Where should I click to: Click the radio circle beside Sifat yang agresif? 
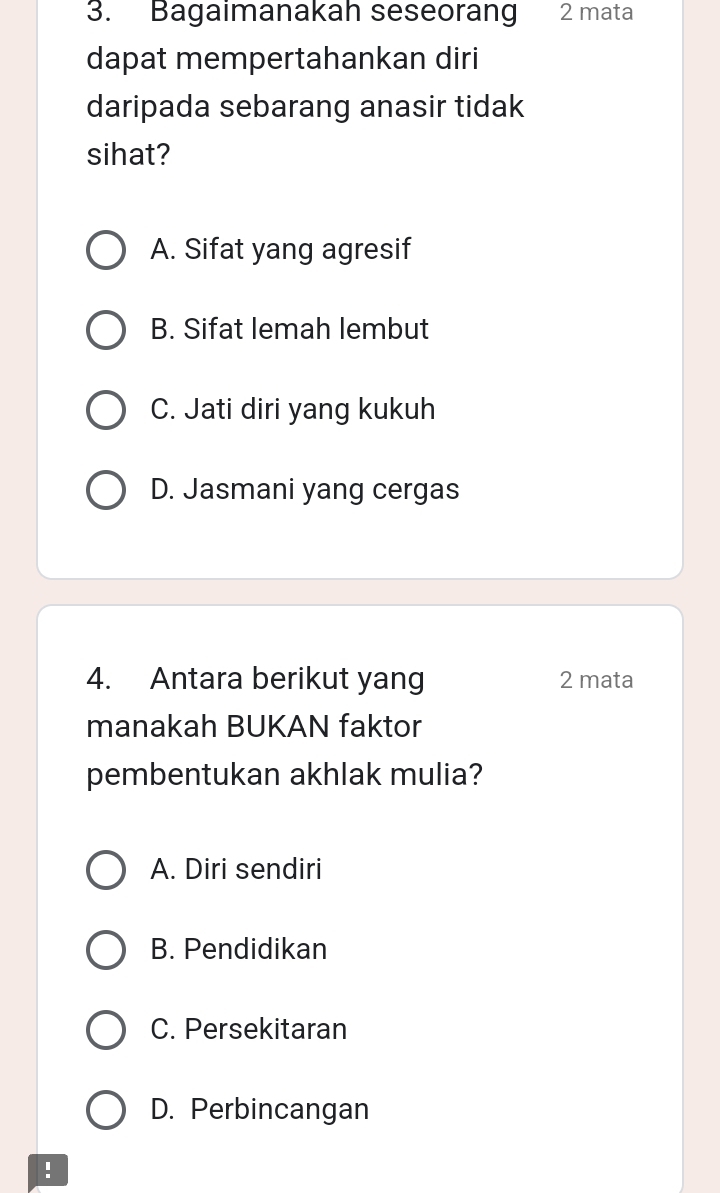click(106, 249)
